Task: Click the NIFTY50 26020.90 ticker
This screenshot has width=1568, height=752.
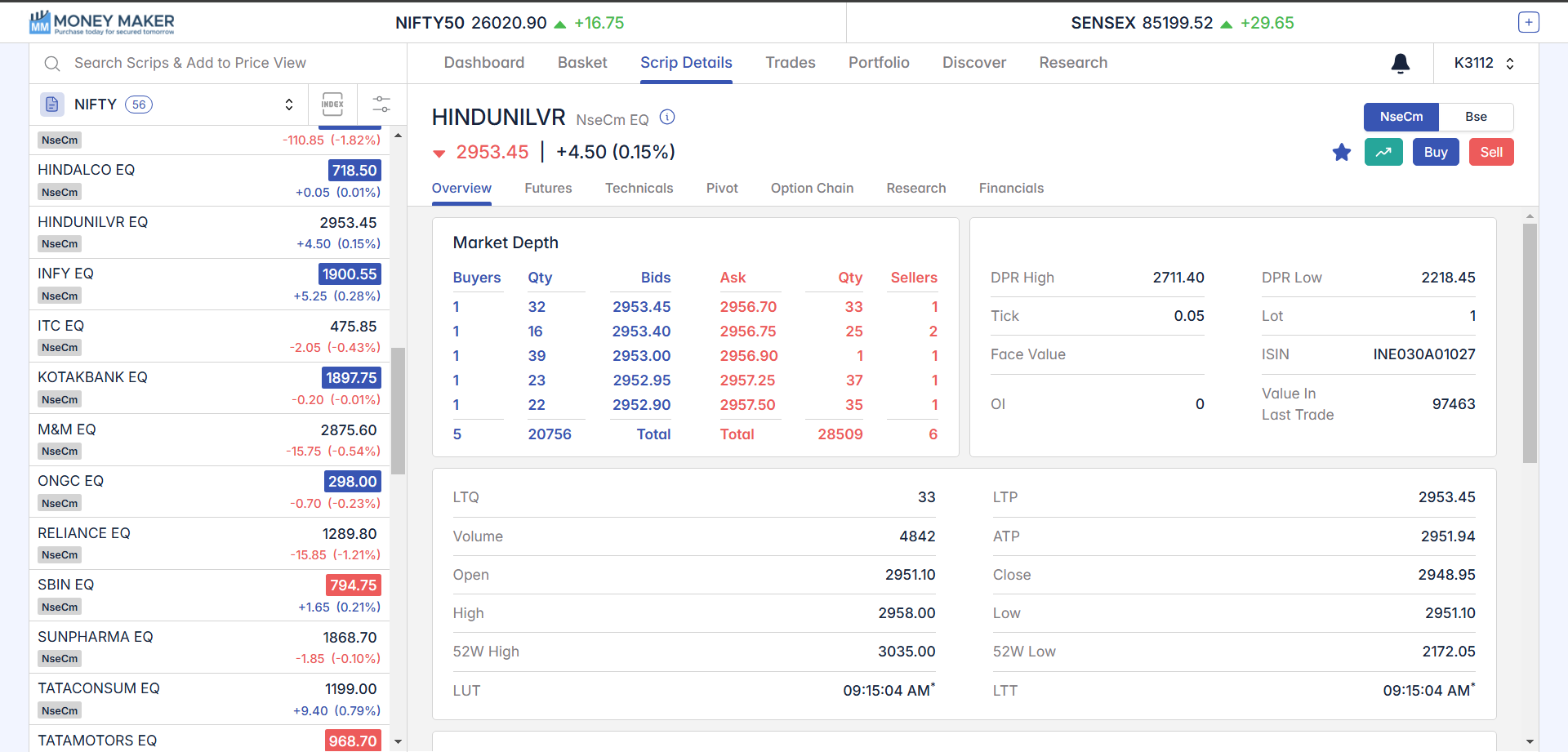Action: coord(471,23)
